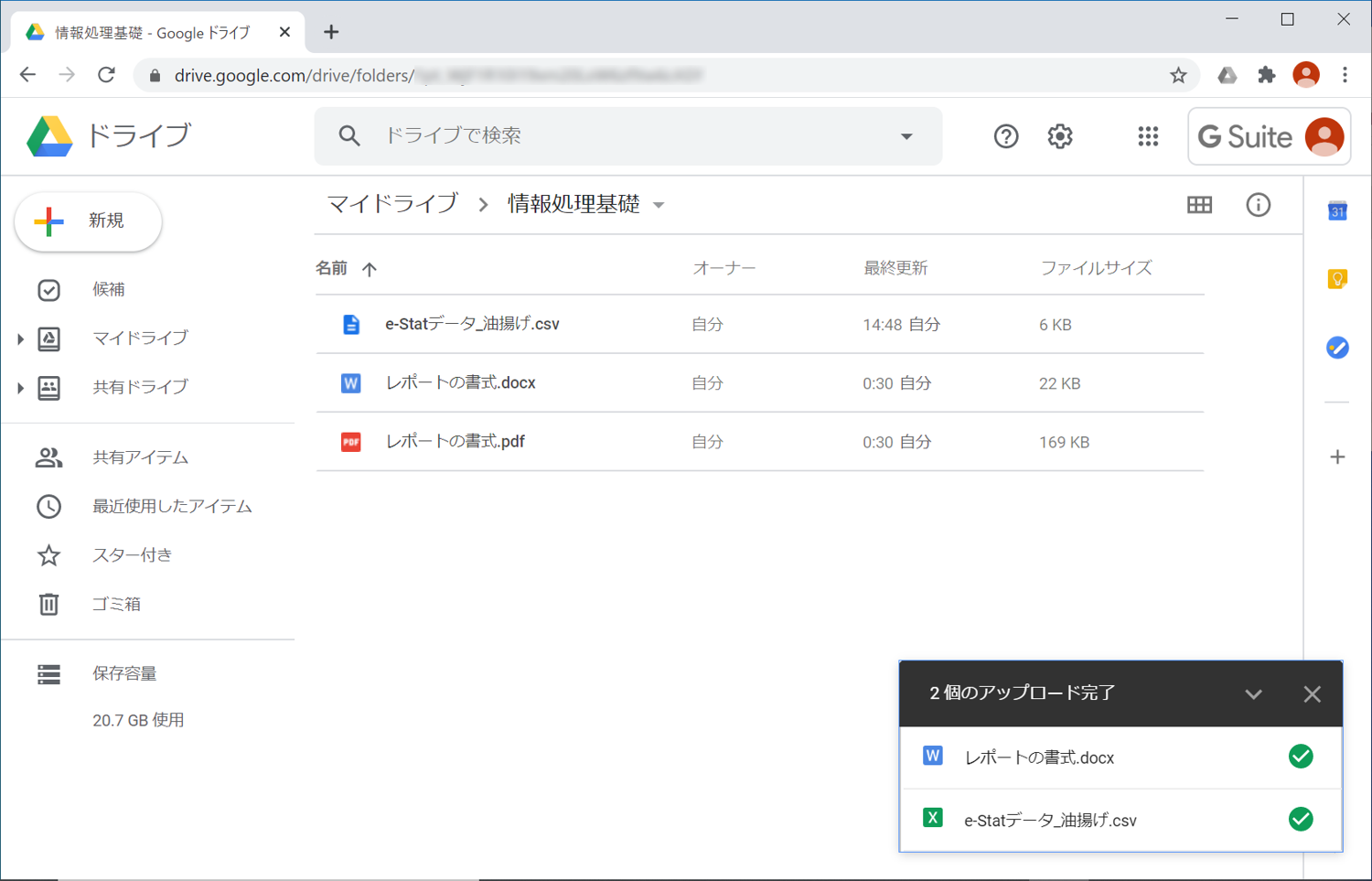Open Google Keep side panel icon

pos(1337,279)
